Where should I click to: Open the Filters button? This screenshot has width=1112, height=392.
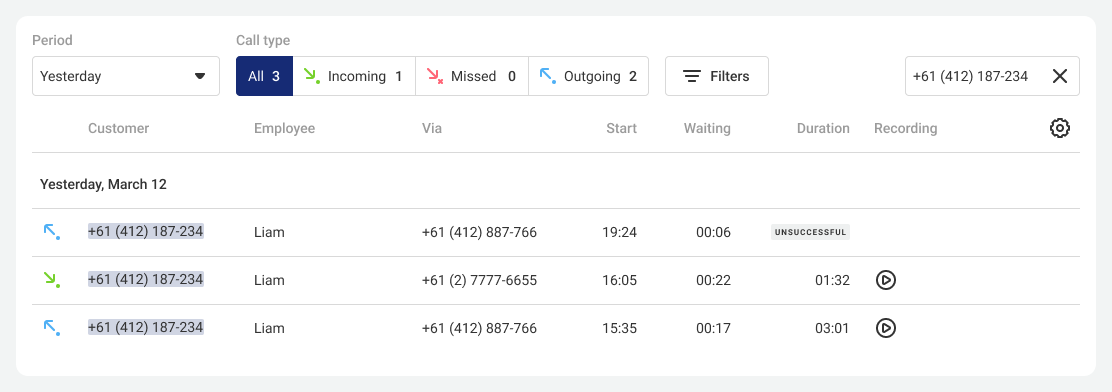pos(717,76)
